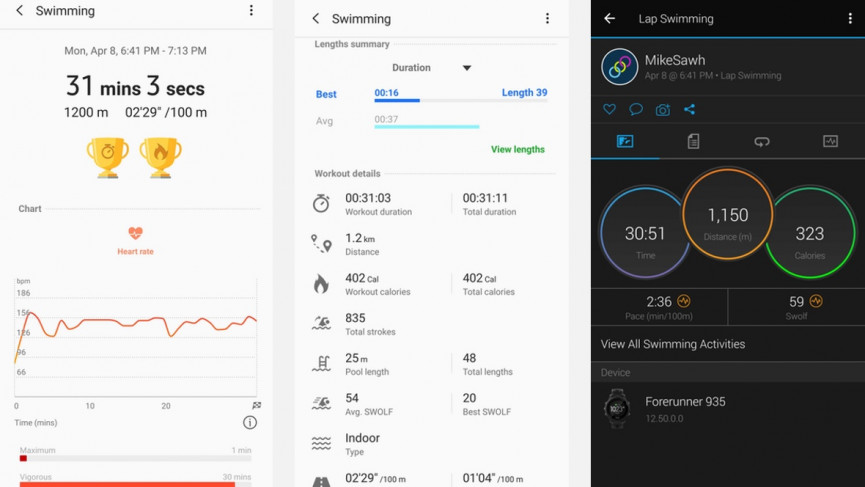Screen dimensions: 865x487
Task: Click View lengths link
Action: point(517,149)
